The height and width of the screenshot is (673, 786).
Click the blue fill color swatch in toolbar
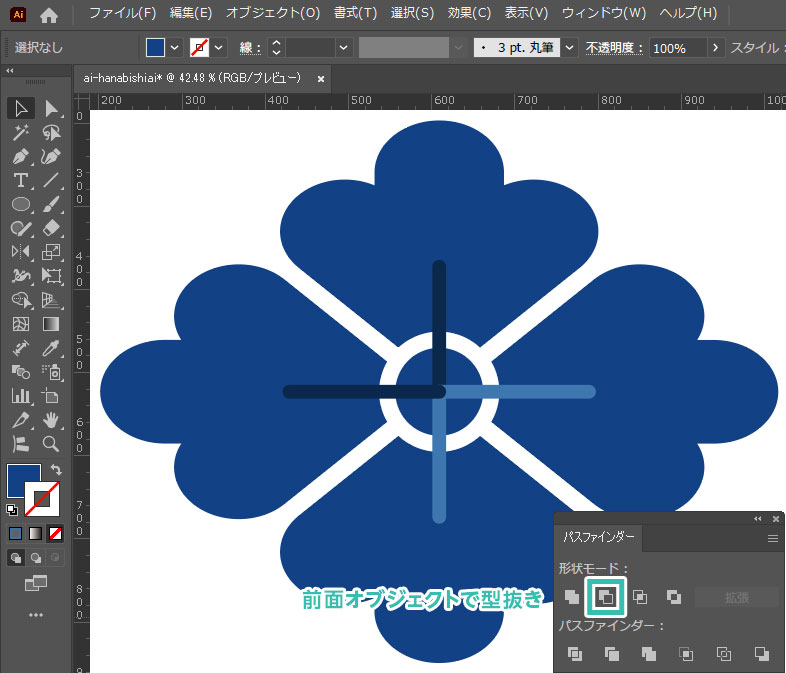[23, 480]
